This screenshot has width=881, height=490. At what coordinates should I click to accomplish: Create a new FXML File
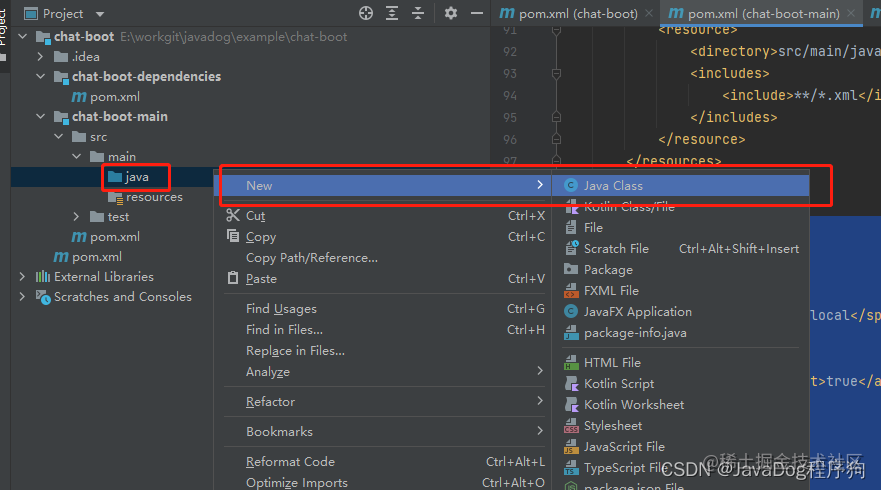tap(680, 291)
